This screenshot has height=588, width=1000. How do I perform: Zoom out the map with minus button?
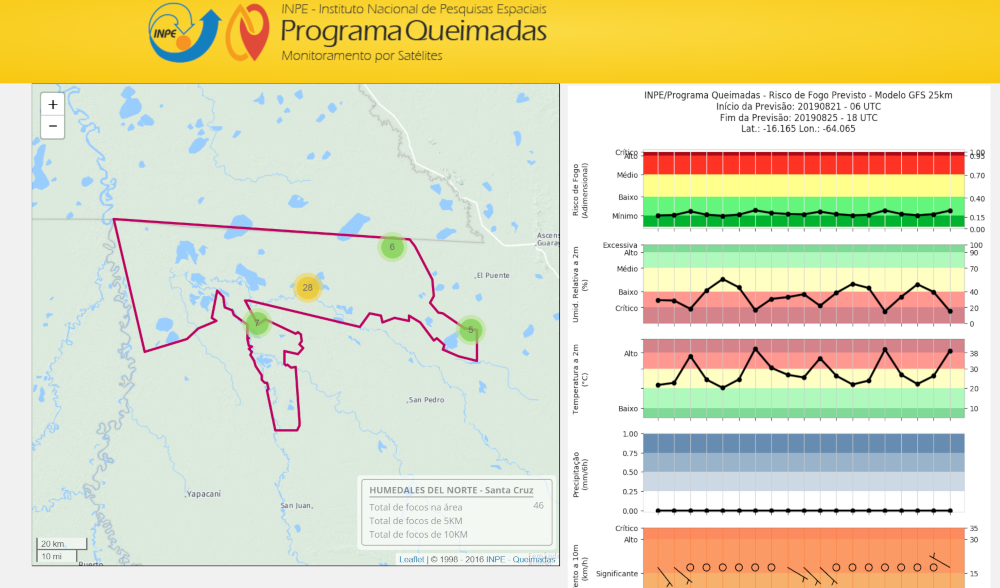pos(53,127)
